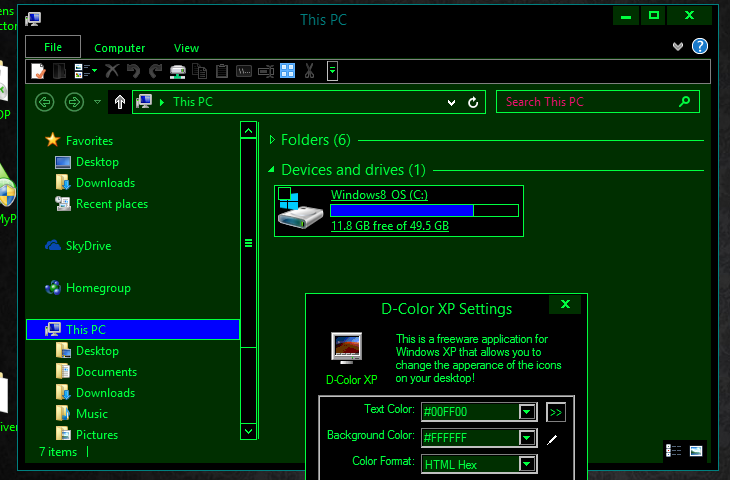Click the Undo arrow icon
Viewport: 730px width, 480px height.
(134, 71)
